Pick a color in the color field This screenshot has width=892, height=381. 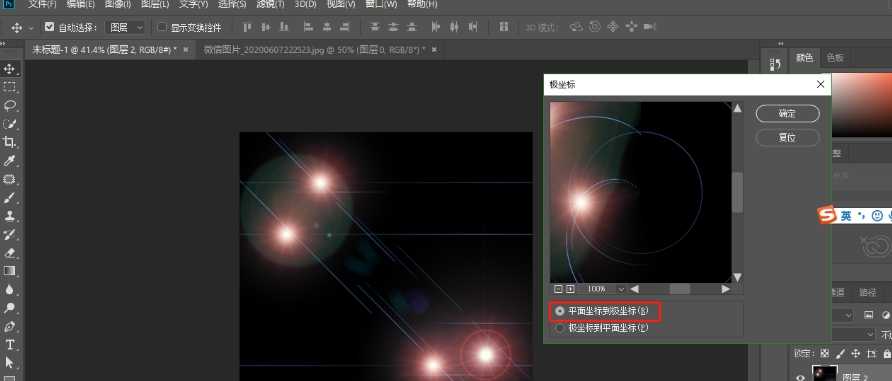pos(861,104)
